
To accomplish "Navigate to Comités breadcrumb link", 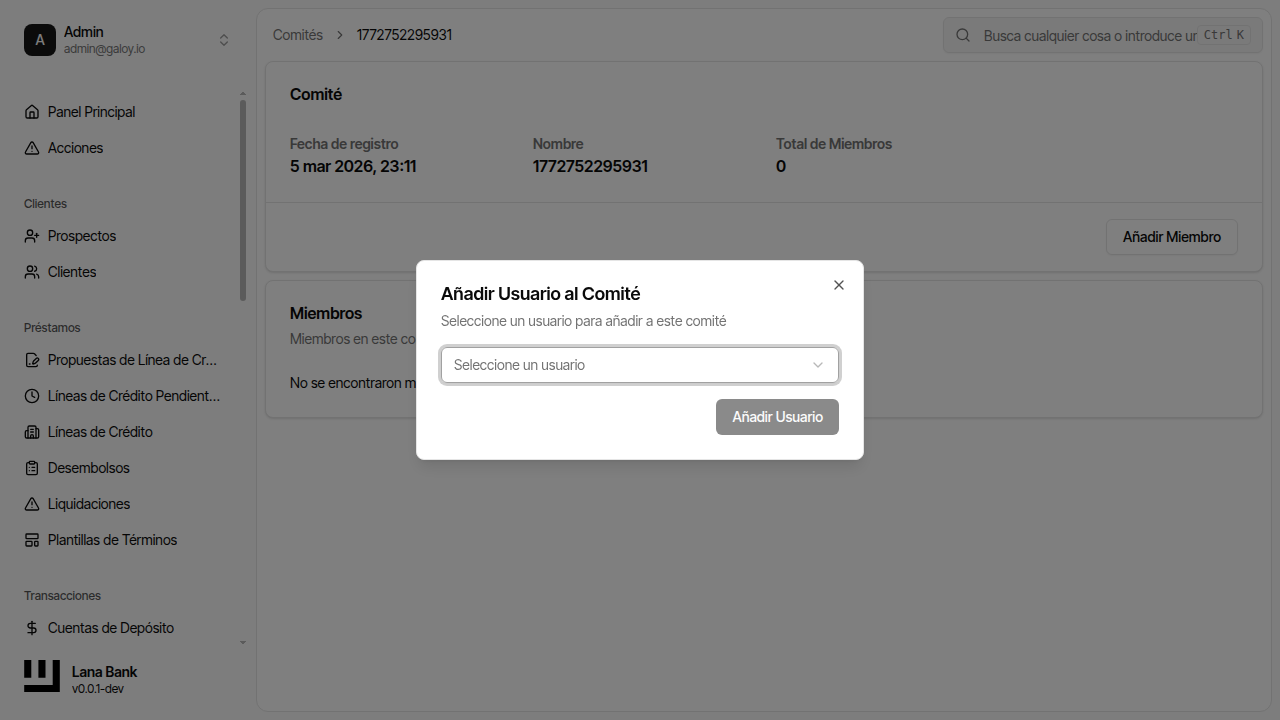I will click(298, 35).
